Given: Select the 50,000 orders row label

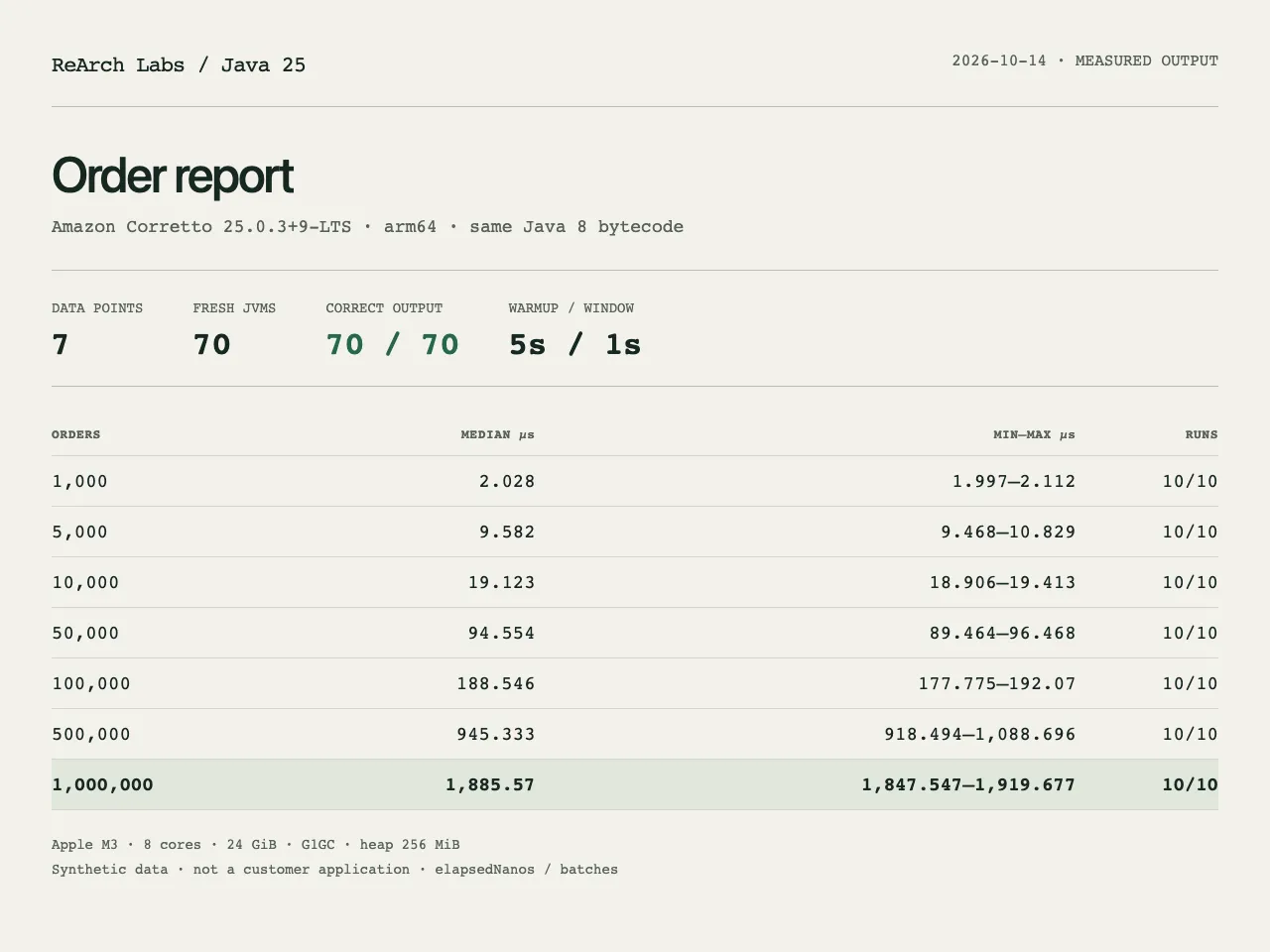Looking at the screenshot, I should (x=85, y=634).
